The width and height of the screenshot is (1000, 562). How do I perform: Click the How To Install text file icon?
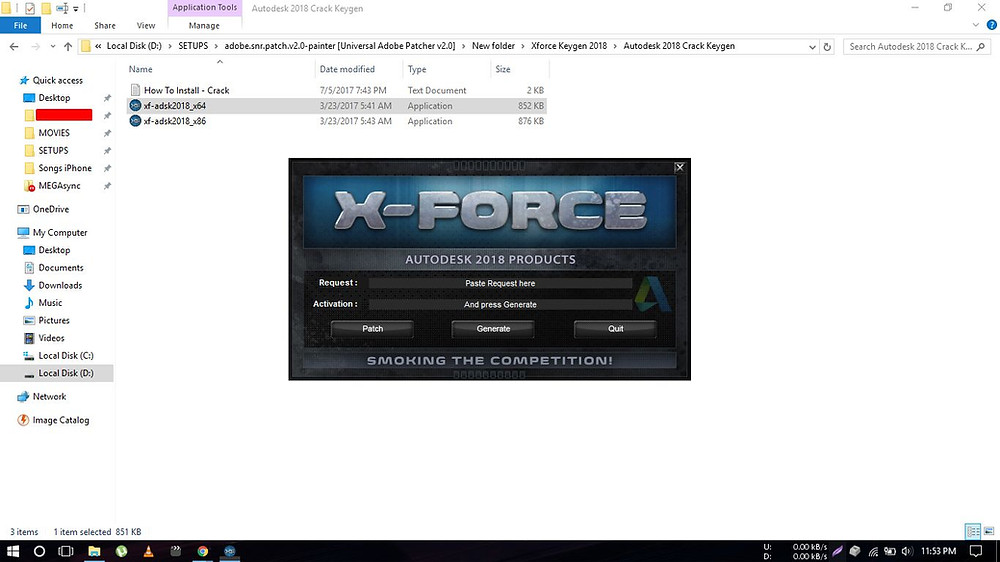[135, 90]
